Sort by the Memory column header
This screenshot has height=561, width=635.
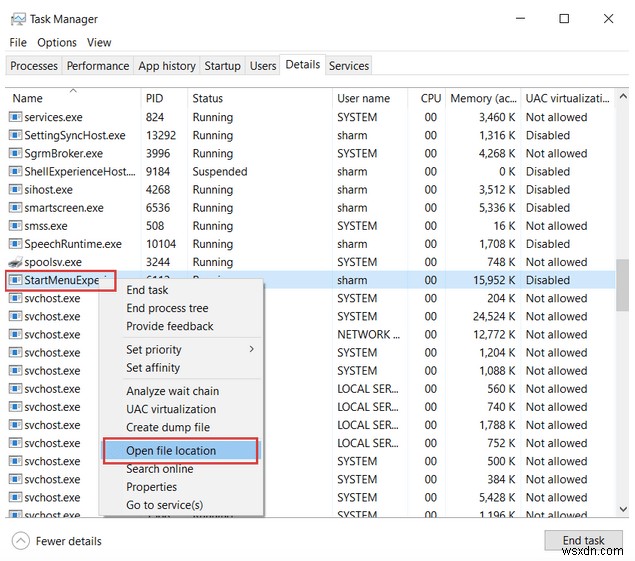pyautogui.click(x=484, y=98)
